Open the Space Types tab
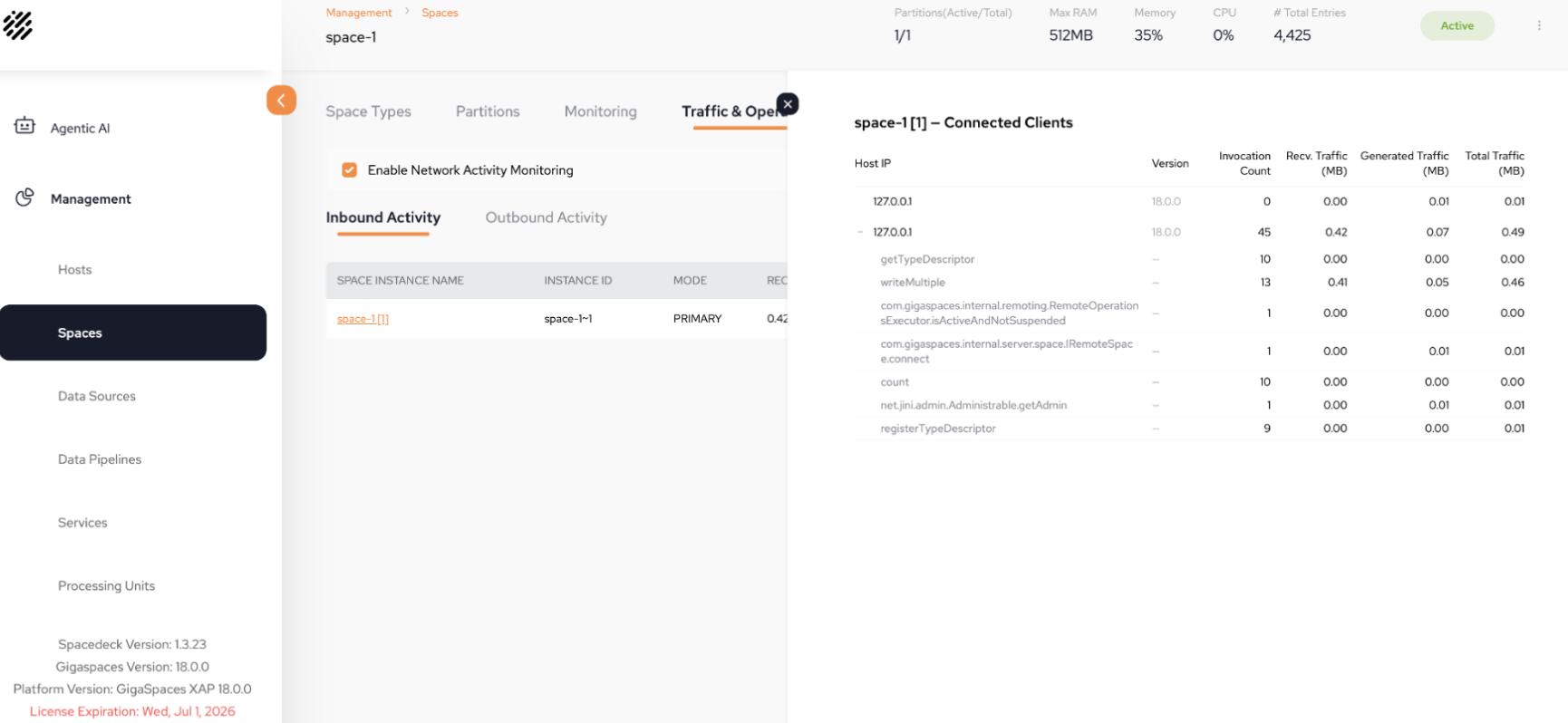 click(368, 111)
